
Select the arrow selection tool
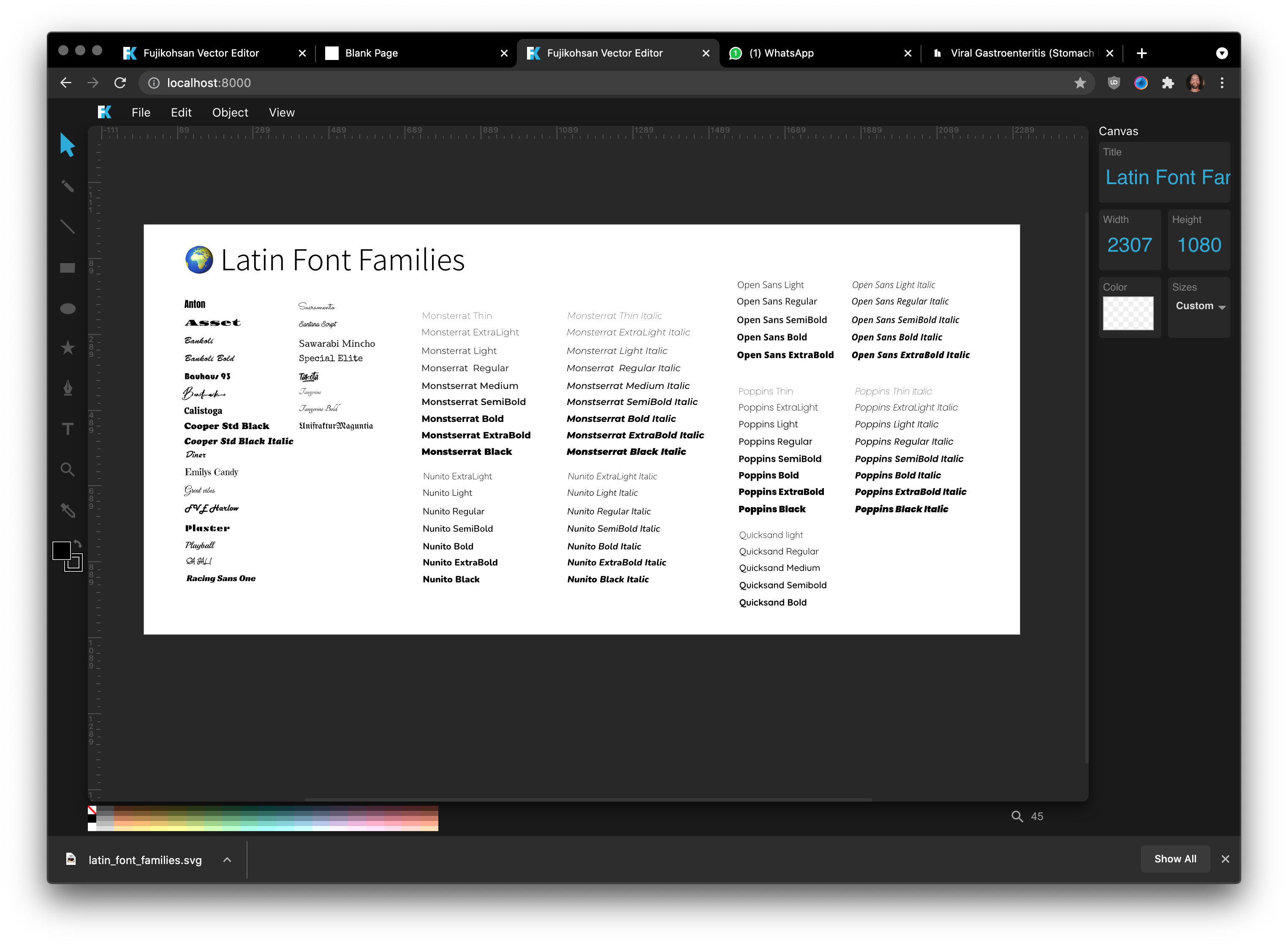click(x=68, y=145)
